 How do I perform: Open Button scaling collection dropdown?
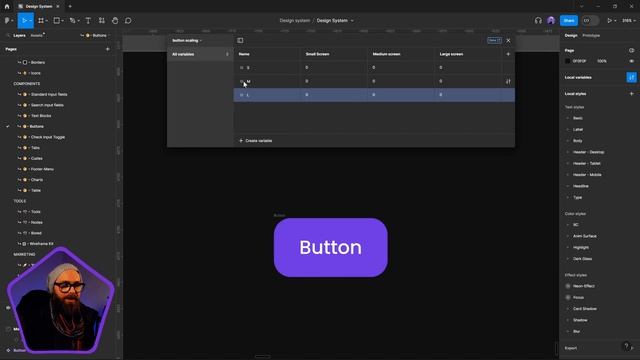point(187,40)
